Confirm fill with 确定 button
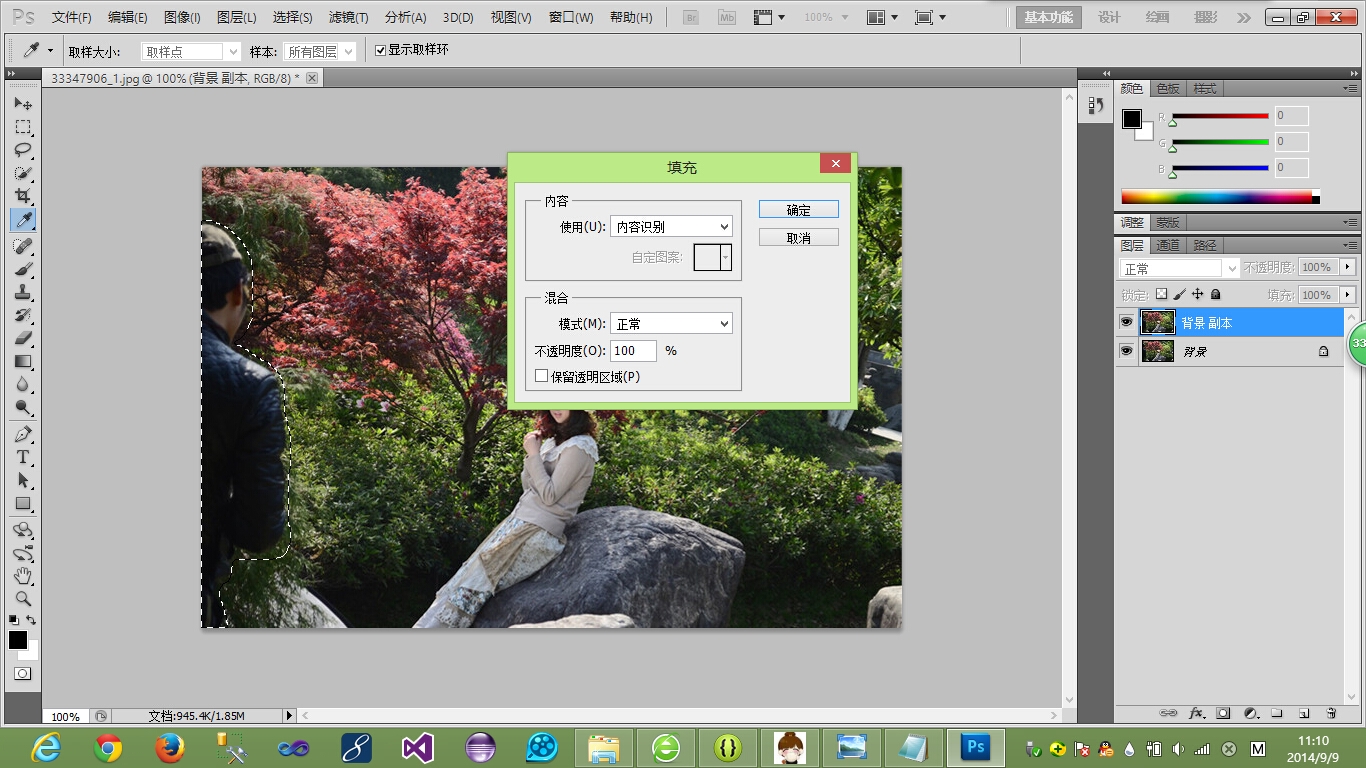 [798, 210]
